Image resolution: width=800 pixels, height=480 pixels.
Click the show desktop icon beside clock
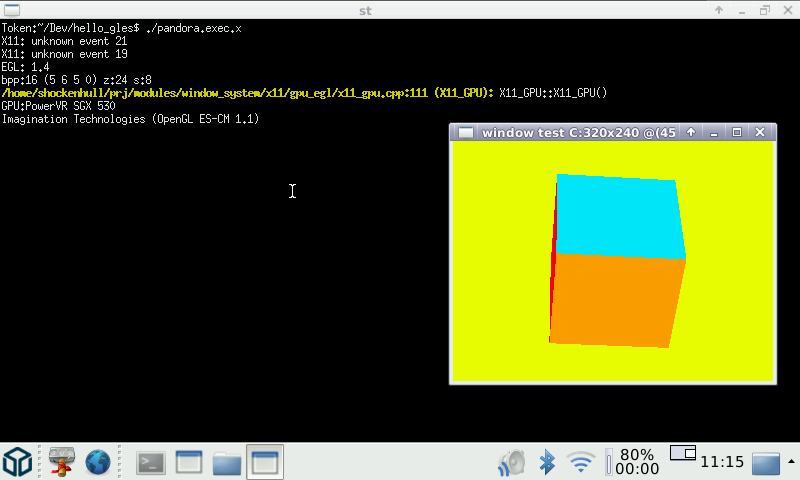(766, 462)
